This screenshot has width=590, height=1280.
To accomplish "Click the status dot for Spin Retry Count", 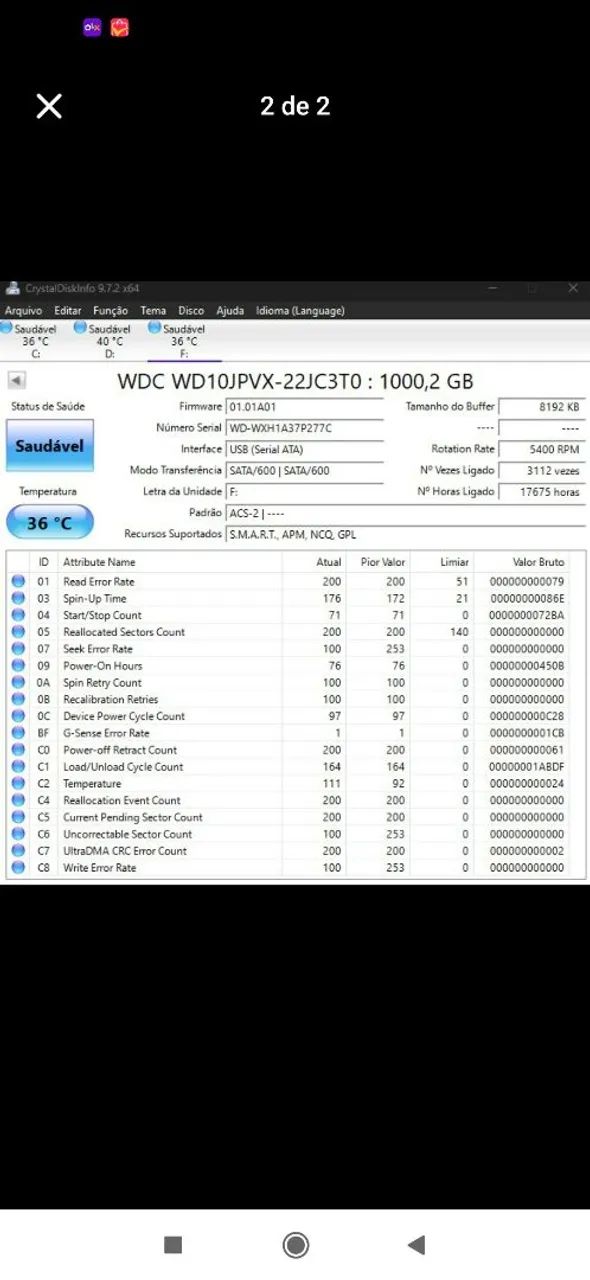I will (x=18, y=683).
